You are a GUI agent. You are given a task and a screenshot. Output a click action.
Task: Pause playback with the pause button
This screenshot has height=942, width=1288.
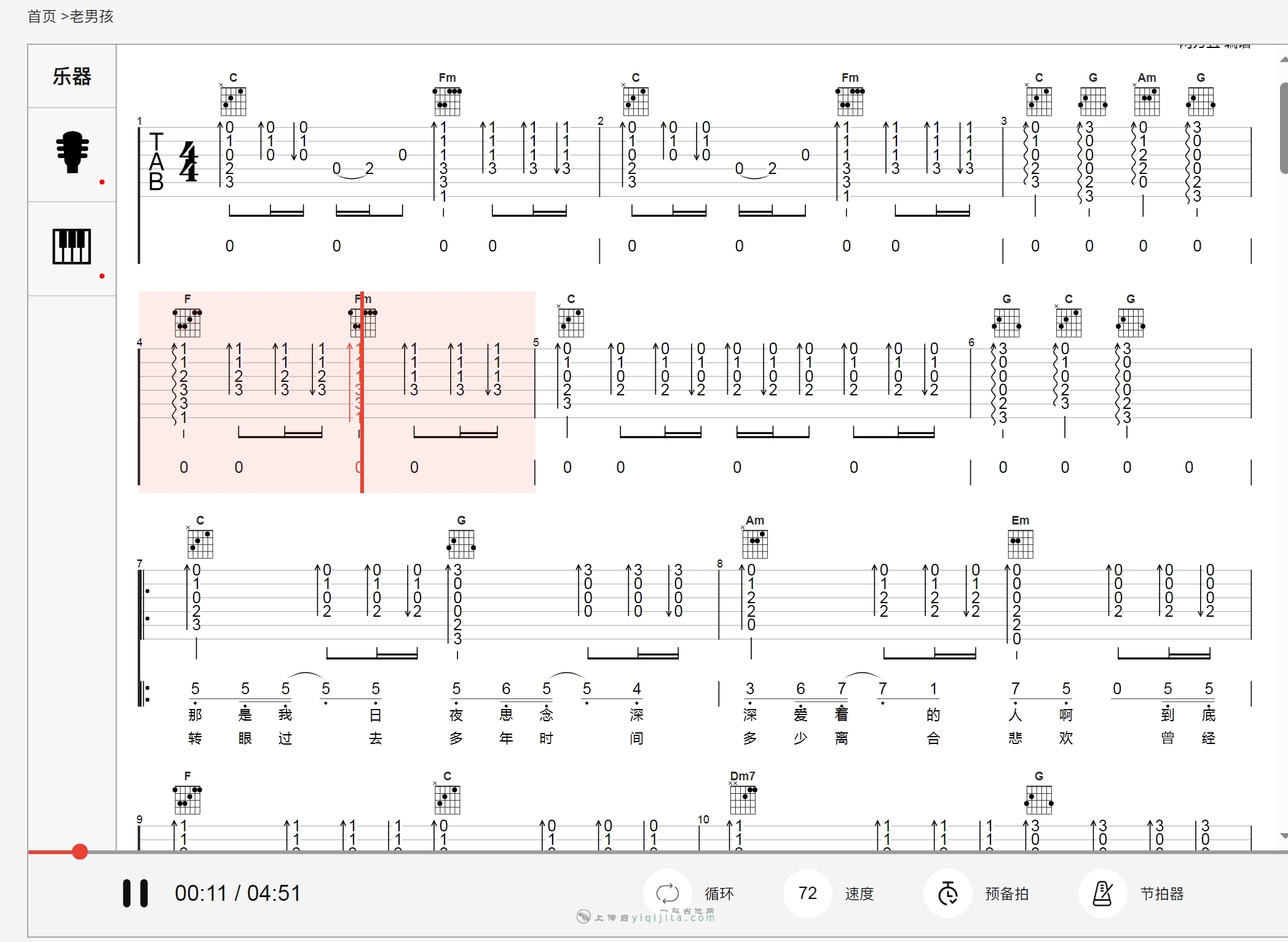(135, 893)
